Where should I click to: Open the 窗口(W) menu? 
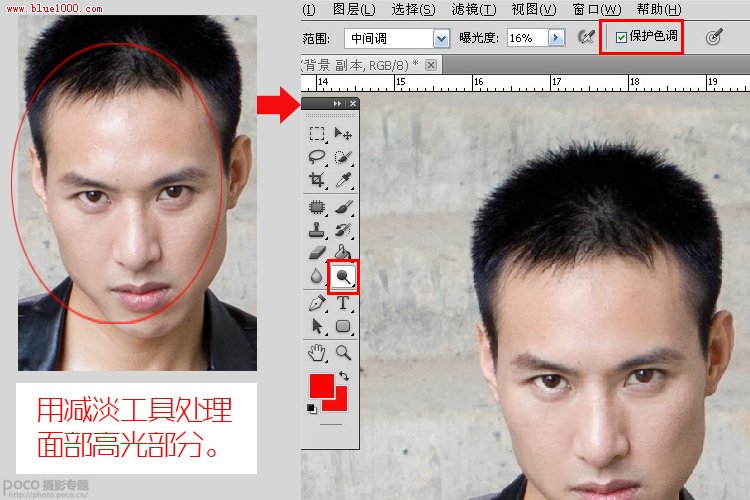[x=596, y=9]
